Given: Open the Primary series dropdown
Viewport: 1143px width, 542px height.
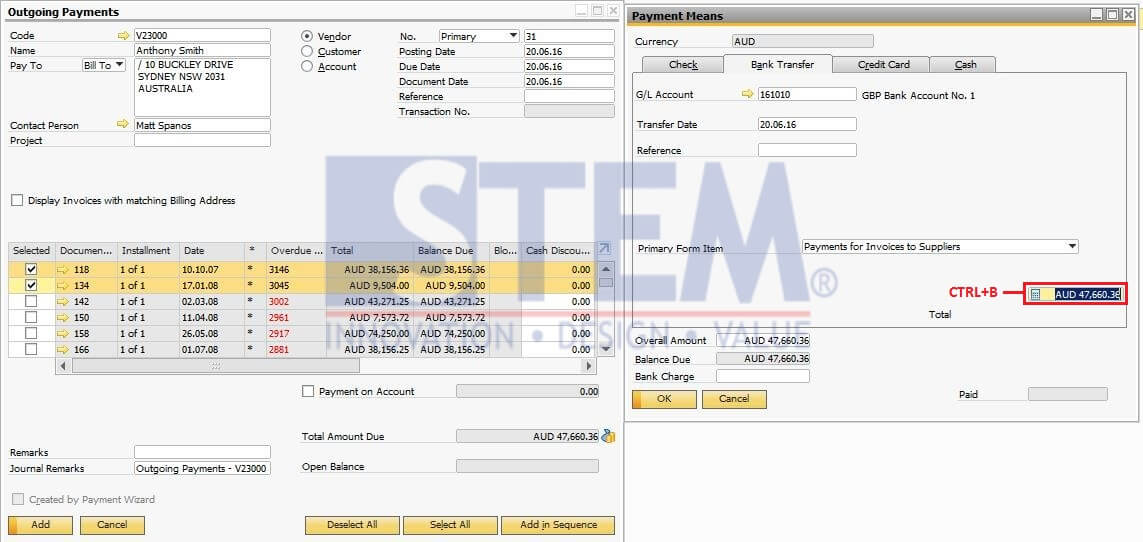Looking at the screenshot, I should pos(479,36).
